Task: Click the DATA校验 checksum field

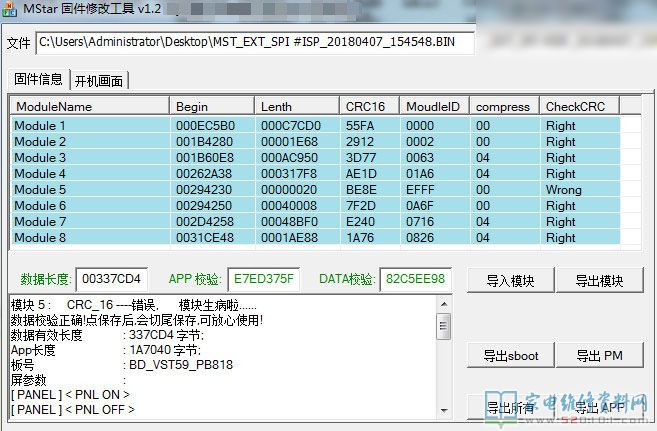Action: [x=416, y=280]
